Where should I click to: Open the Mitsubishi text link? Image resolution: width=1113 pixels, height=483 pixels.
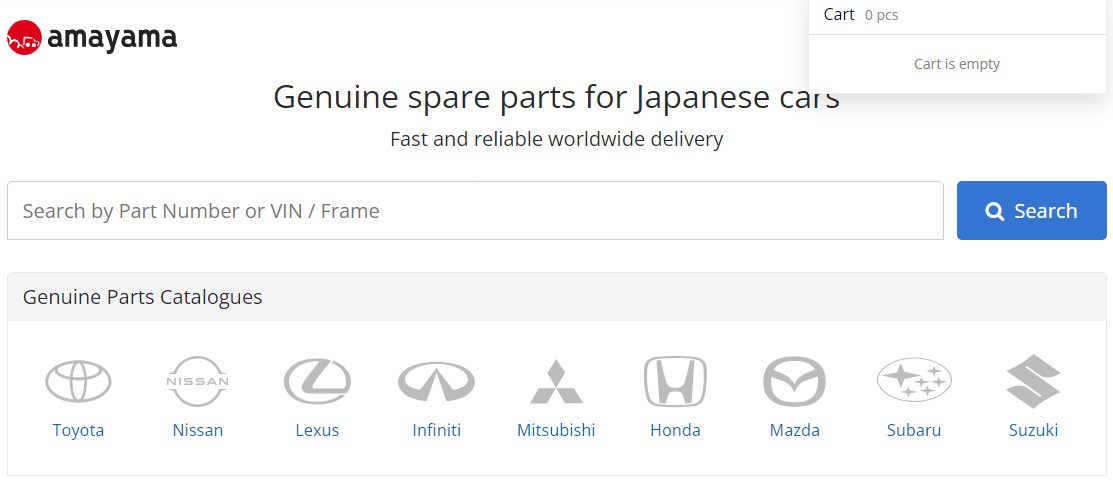click(556, 430)
